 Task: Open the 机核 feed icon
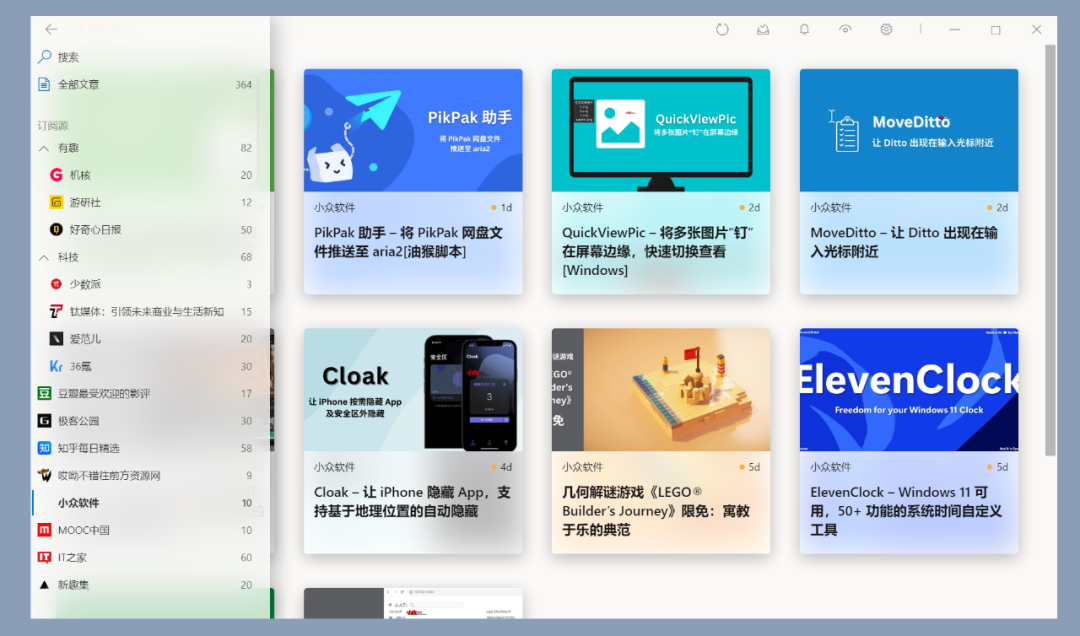click(56, 175)
